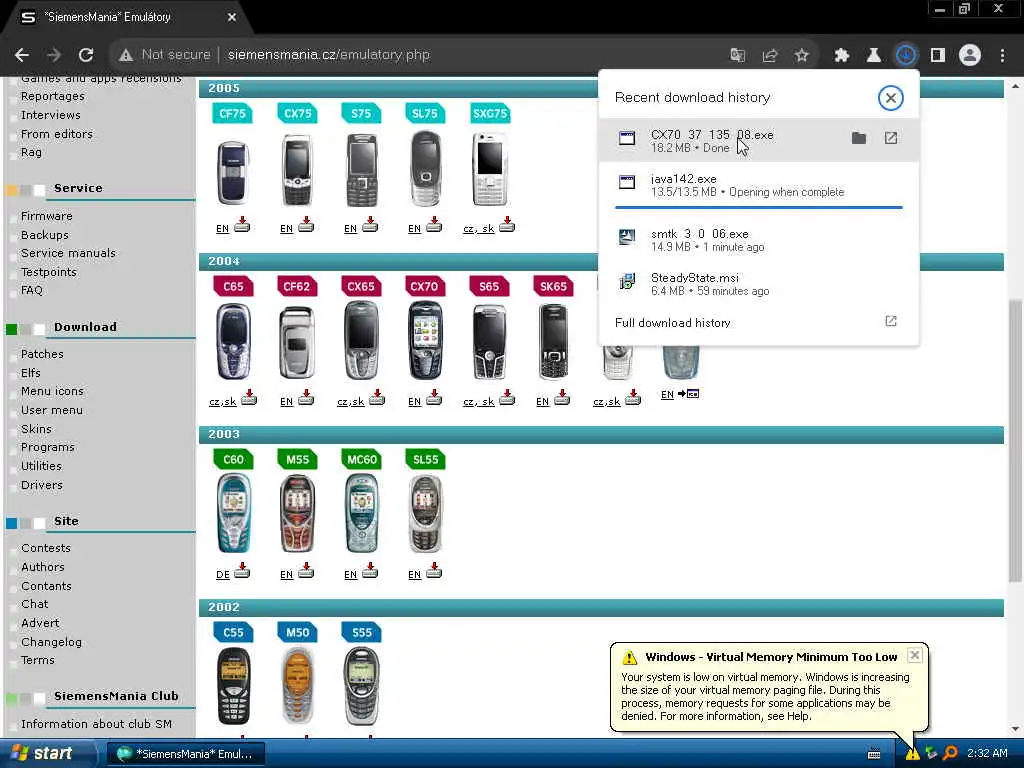Download the M55 emulator disk icon

point(306,571)
